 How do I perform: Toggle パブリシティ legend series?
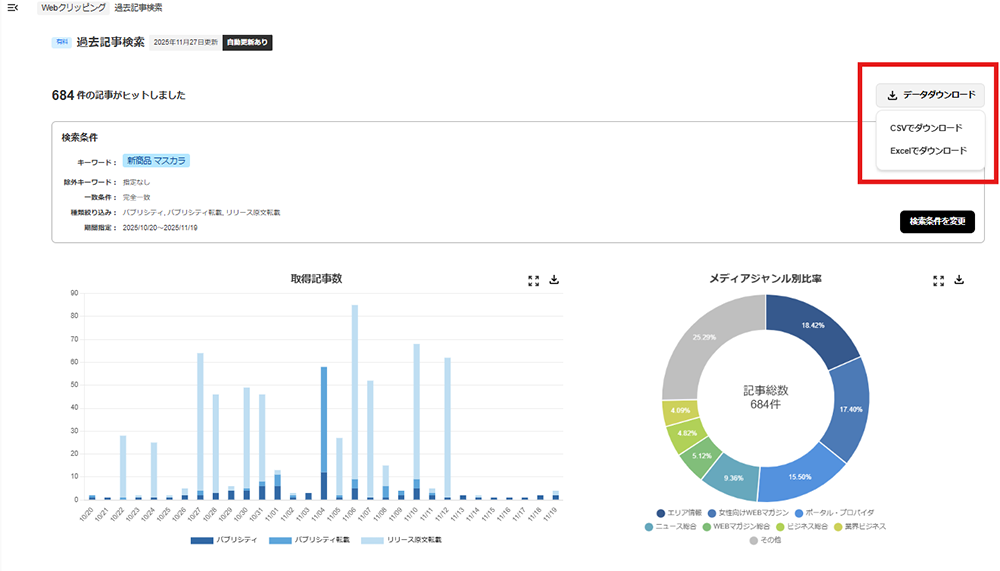(224, 540)
